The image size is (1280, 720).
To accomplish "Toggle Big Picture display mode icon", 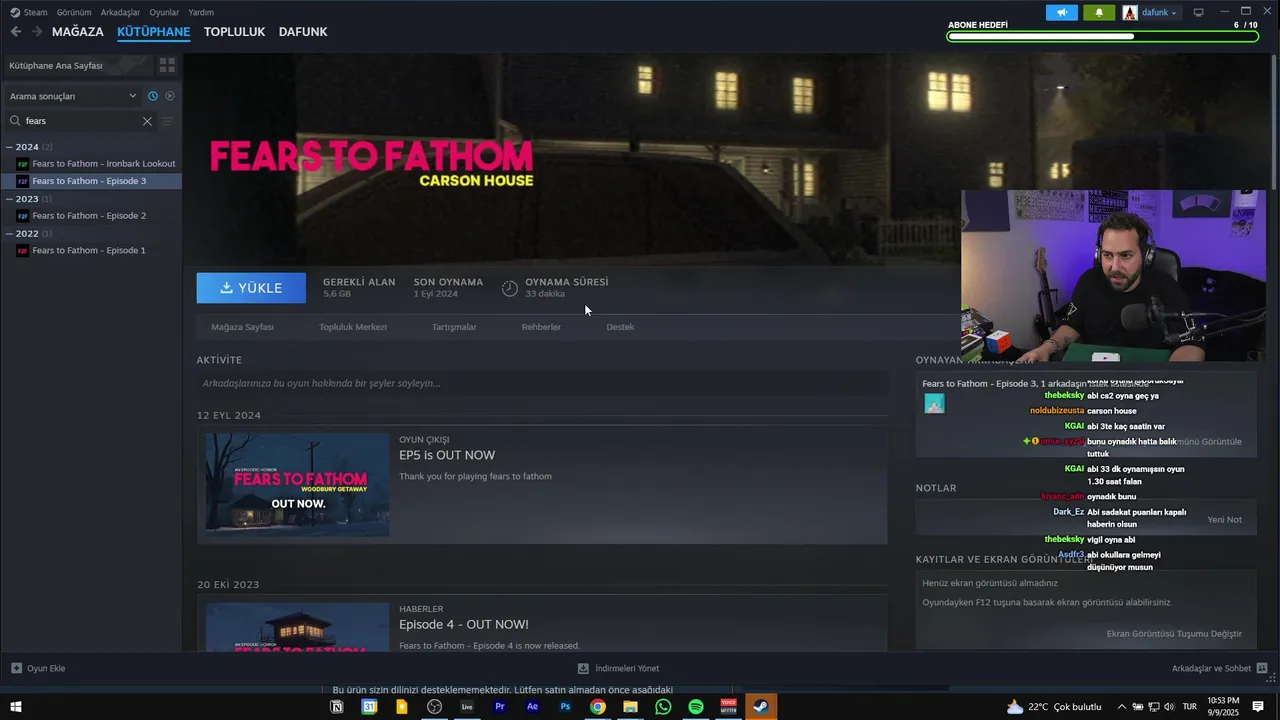I will tap(1198, 12).
